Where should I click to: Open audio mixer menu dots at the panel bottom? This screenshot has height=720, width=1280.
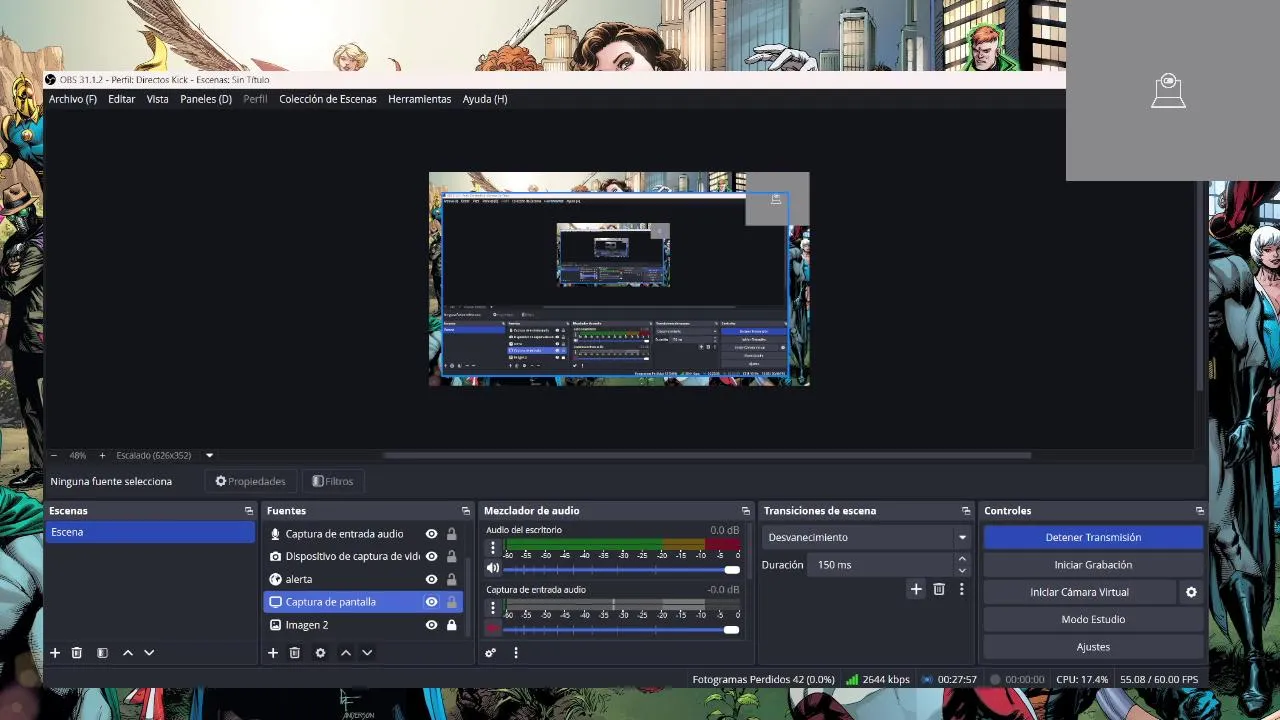point(516,653)
